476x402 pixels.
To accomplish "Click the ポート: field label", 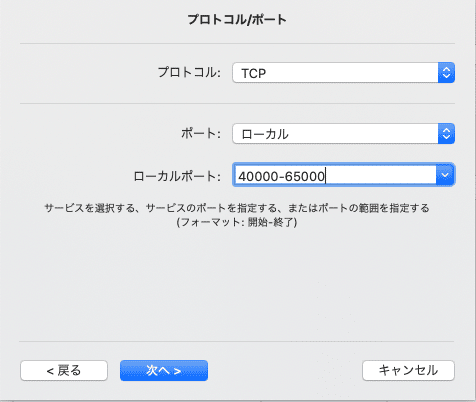I will [x=201, y=133].
